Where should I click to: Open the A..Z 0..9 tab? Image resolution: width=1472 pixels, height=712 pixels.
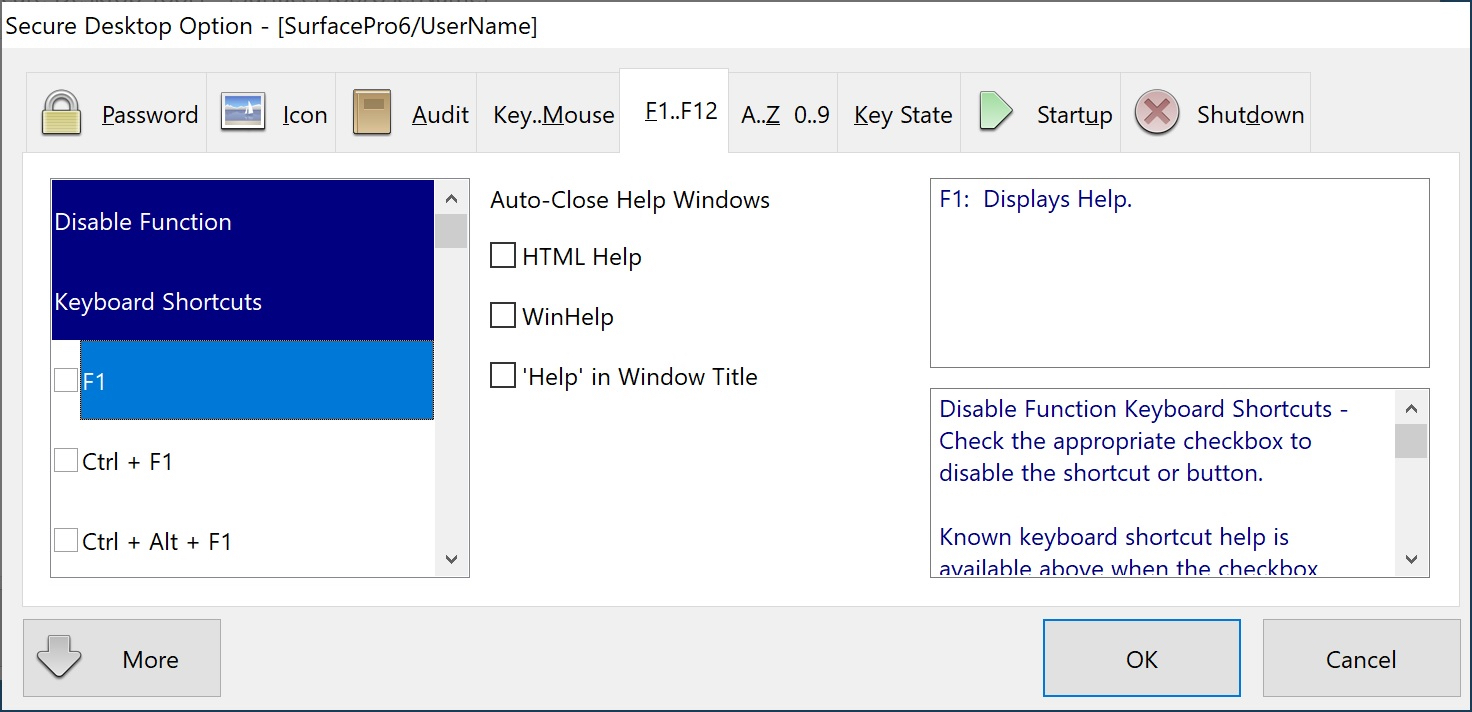784,114
